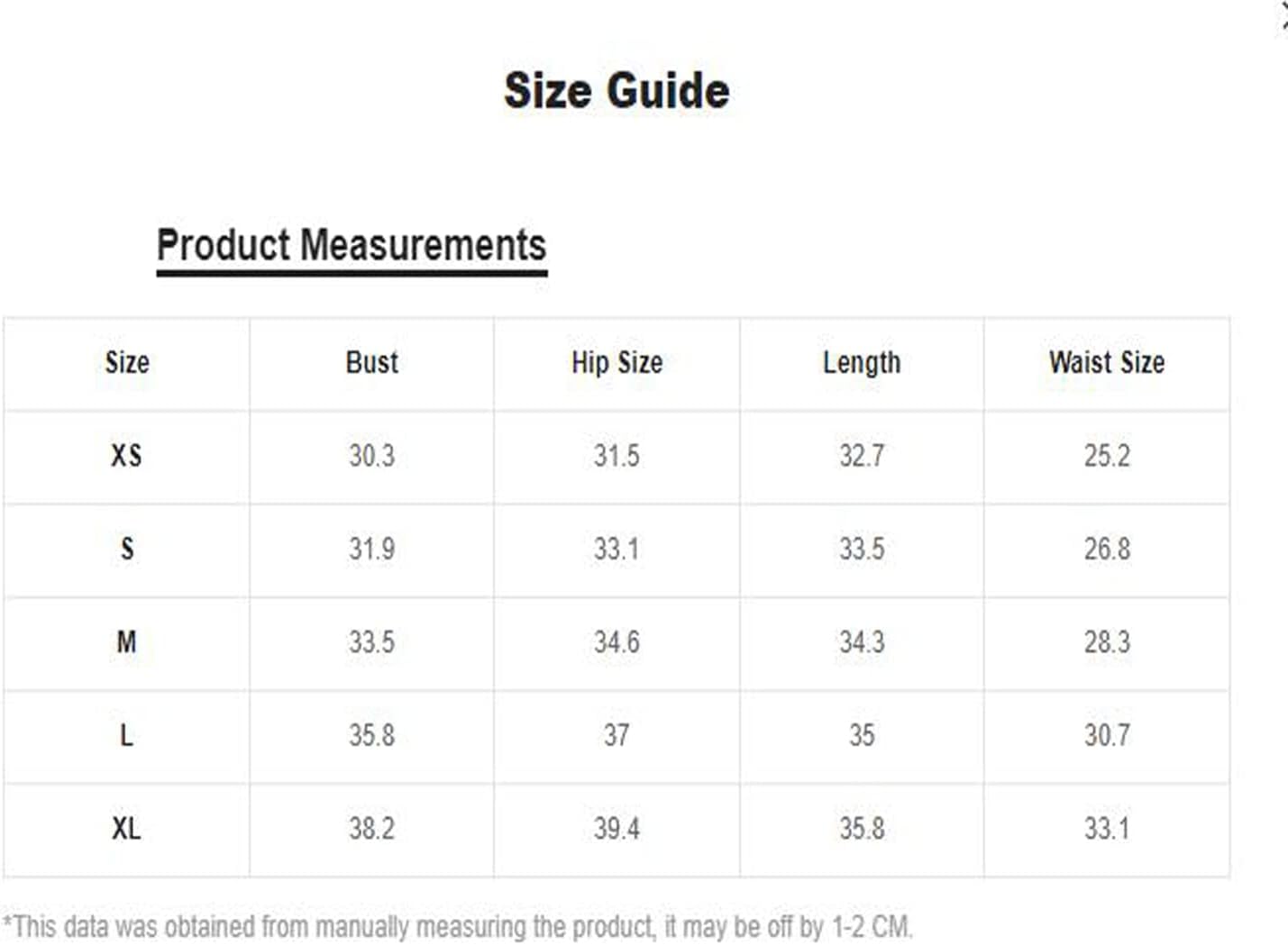Click the XS bust value 30.3
Viewport: 1288px width, 945px height.
pos(371,456)
